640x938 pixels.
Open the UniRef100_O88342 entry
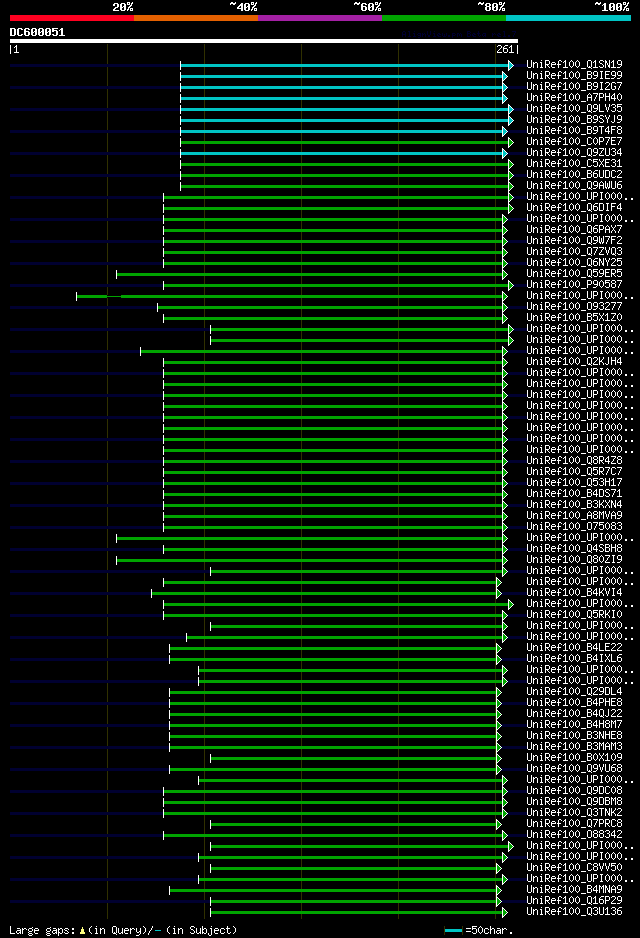574,835
